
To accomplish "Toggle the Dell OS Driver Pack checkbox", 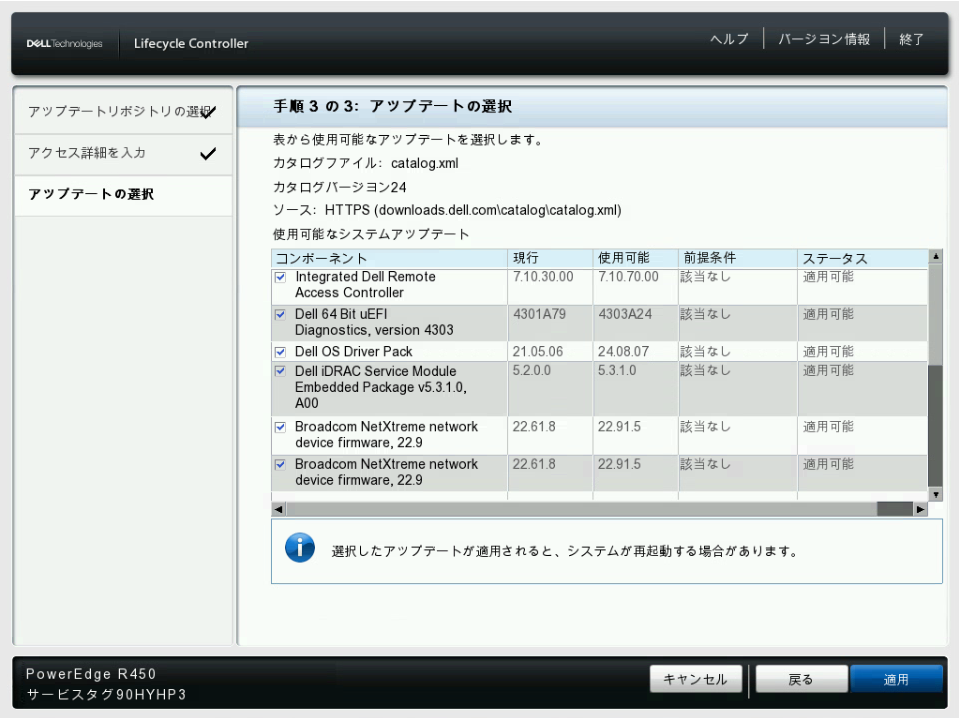I will [281, 352].
